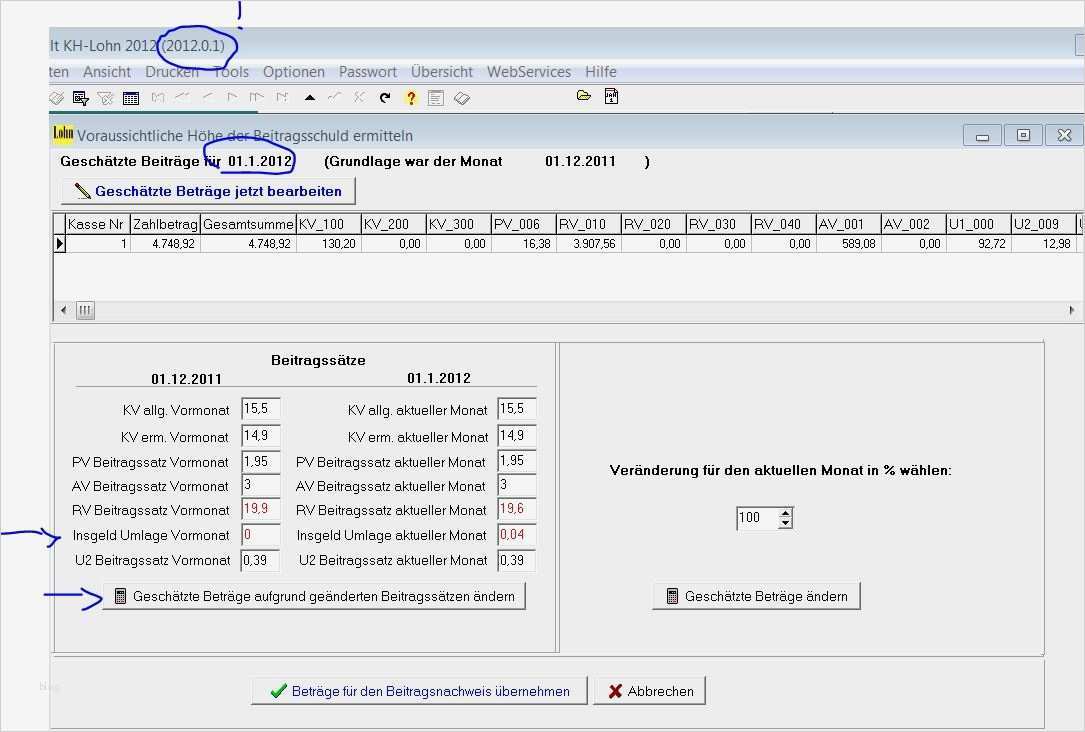Screen dimensions: 1085x732
Task: Click the first record navigation icon
Action: click(158, 98)
